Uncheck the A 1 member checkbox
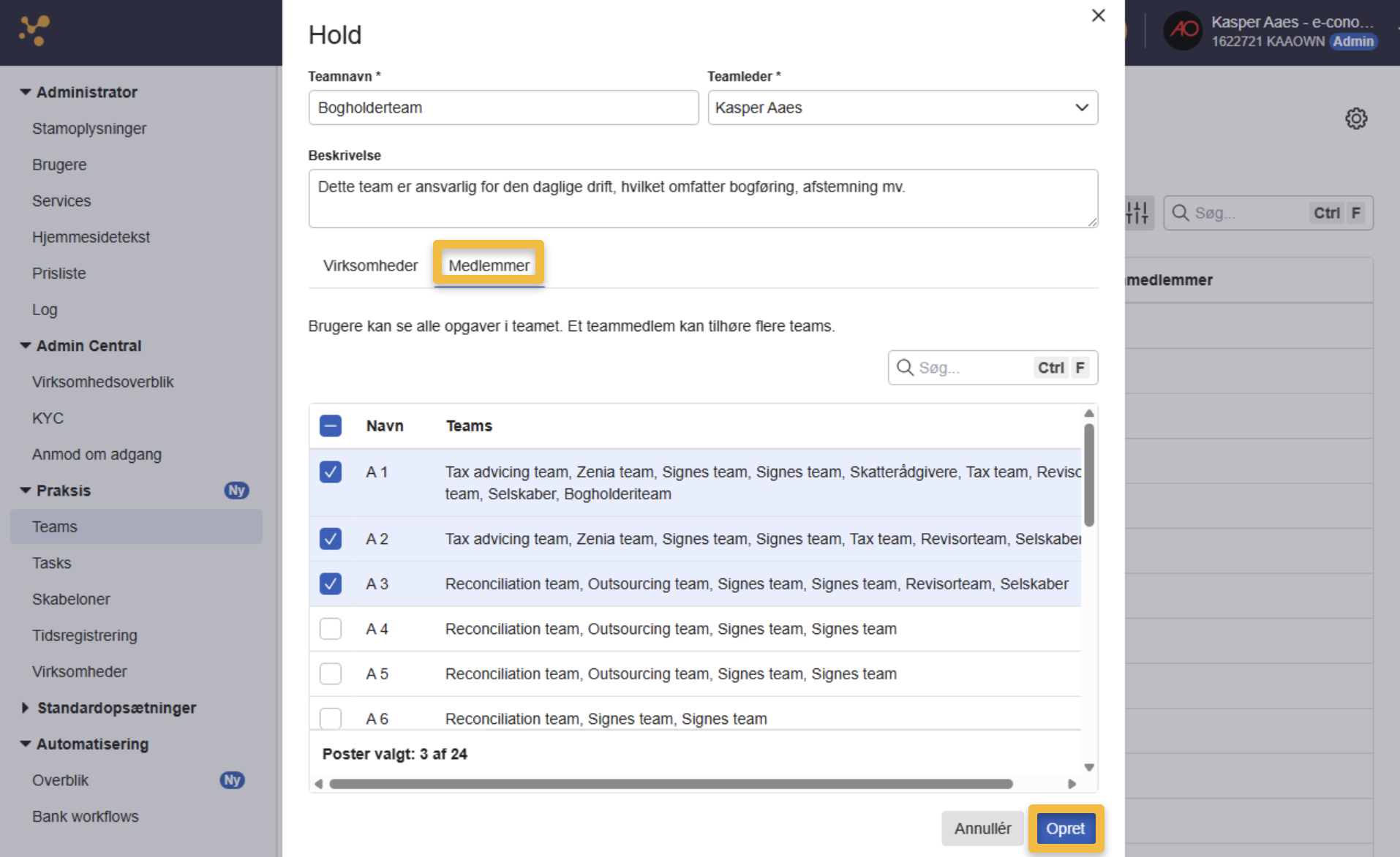Viewport: 1400px width, 857px height. 331,472
